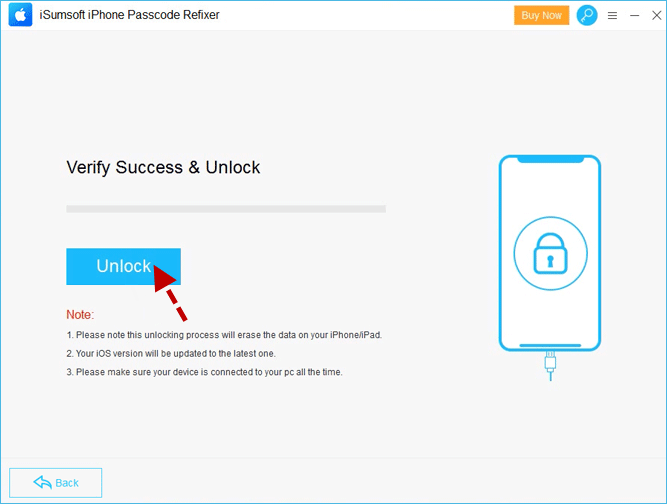Select the note about iOS version update
The height and width of the screenshot is (504, 667).
[x=171, y=353]
